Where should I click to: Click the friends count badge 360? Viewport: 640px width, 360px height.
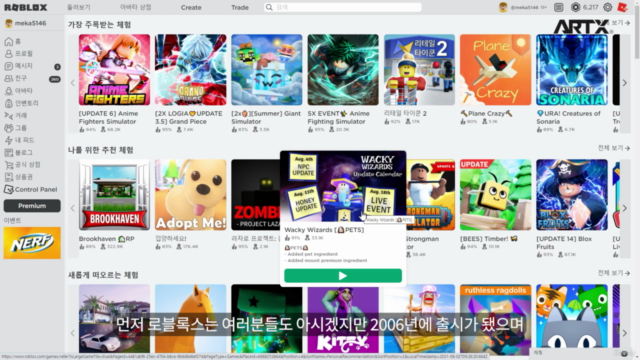pos(55,79)
